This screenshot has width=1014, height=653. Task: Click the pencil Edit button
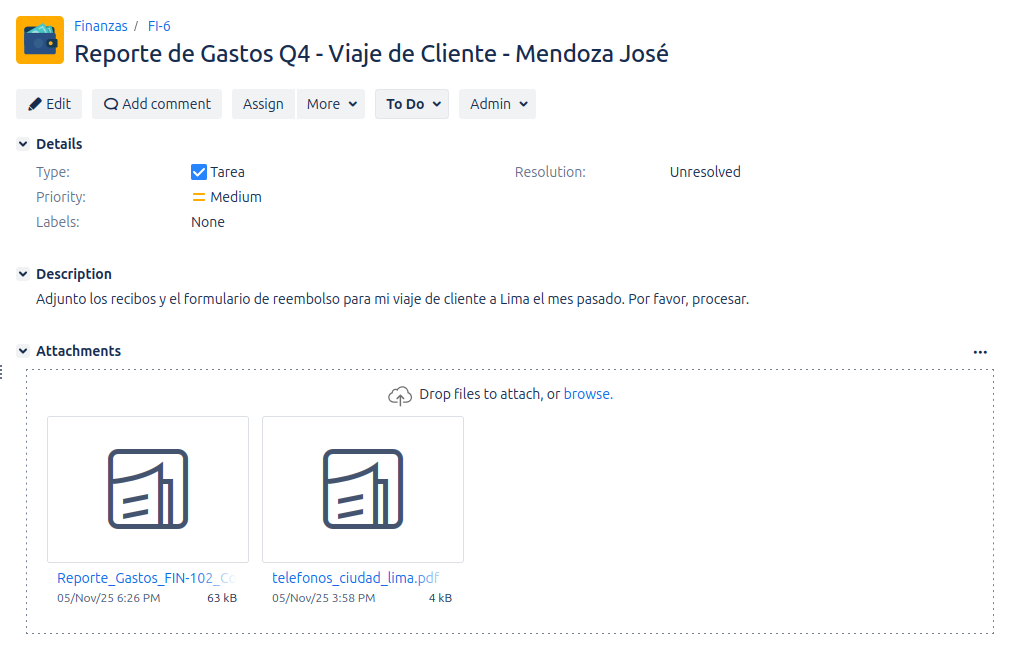coord(49,104)
